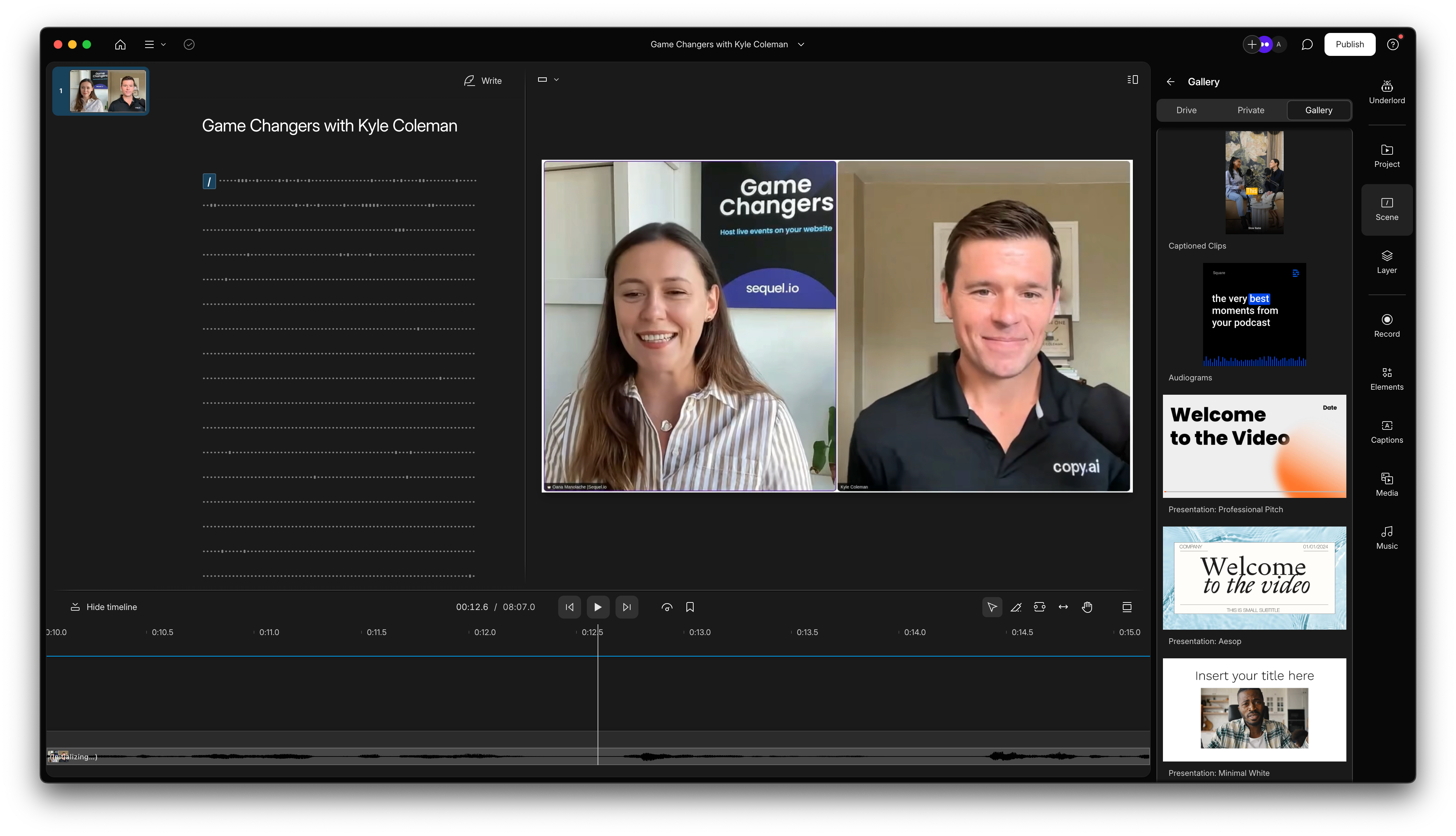Open the Captions panel

(1386, 432)
